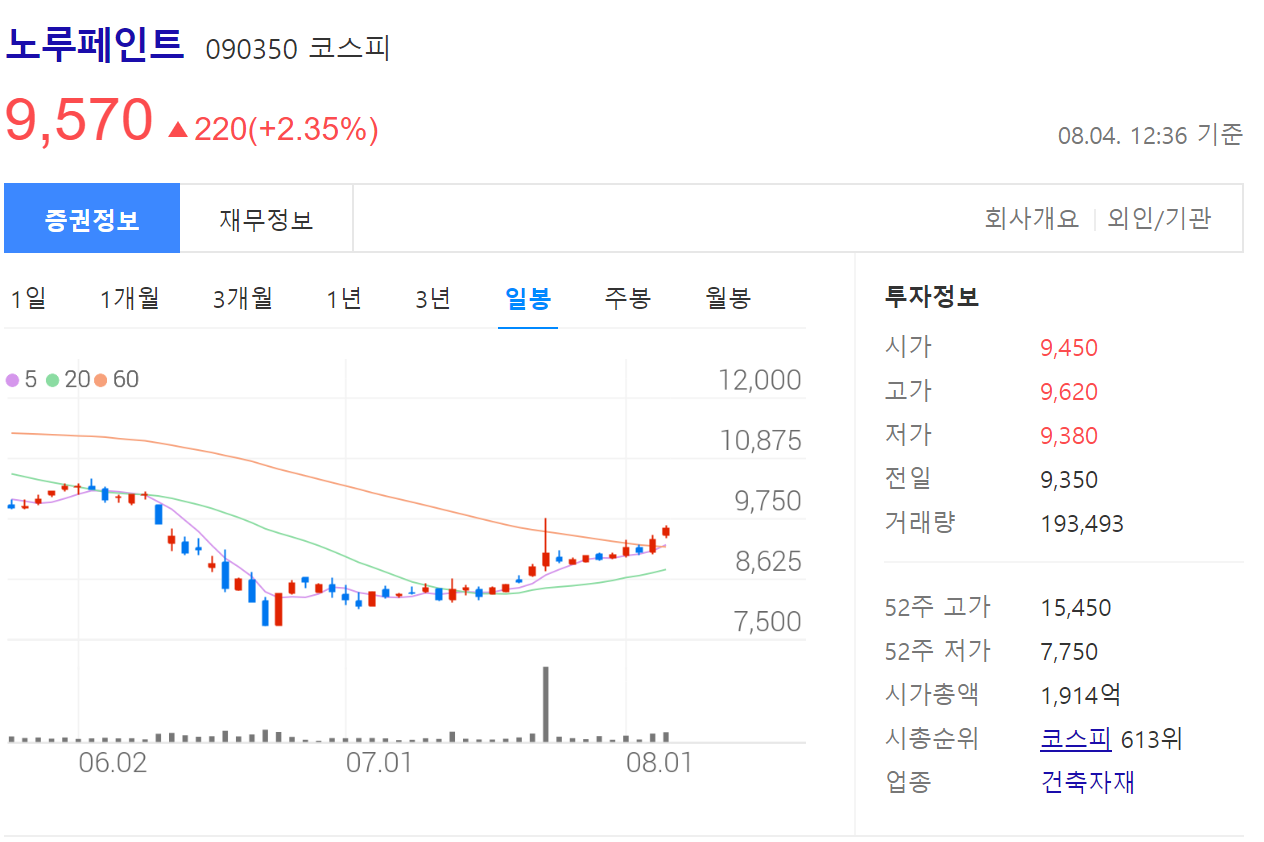Click the 시가총액 value 1,914억
Screen dimensions: 1264x842
click(x=1081, y=695)
